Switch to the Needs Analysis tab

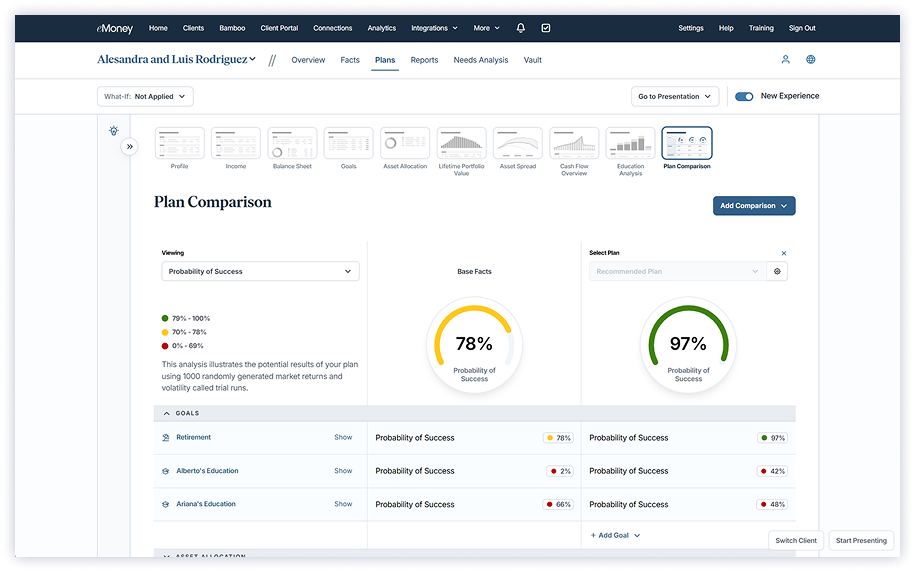click(x=480, y=60)
